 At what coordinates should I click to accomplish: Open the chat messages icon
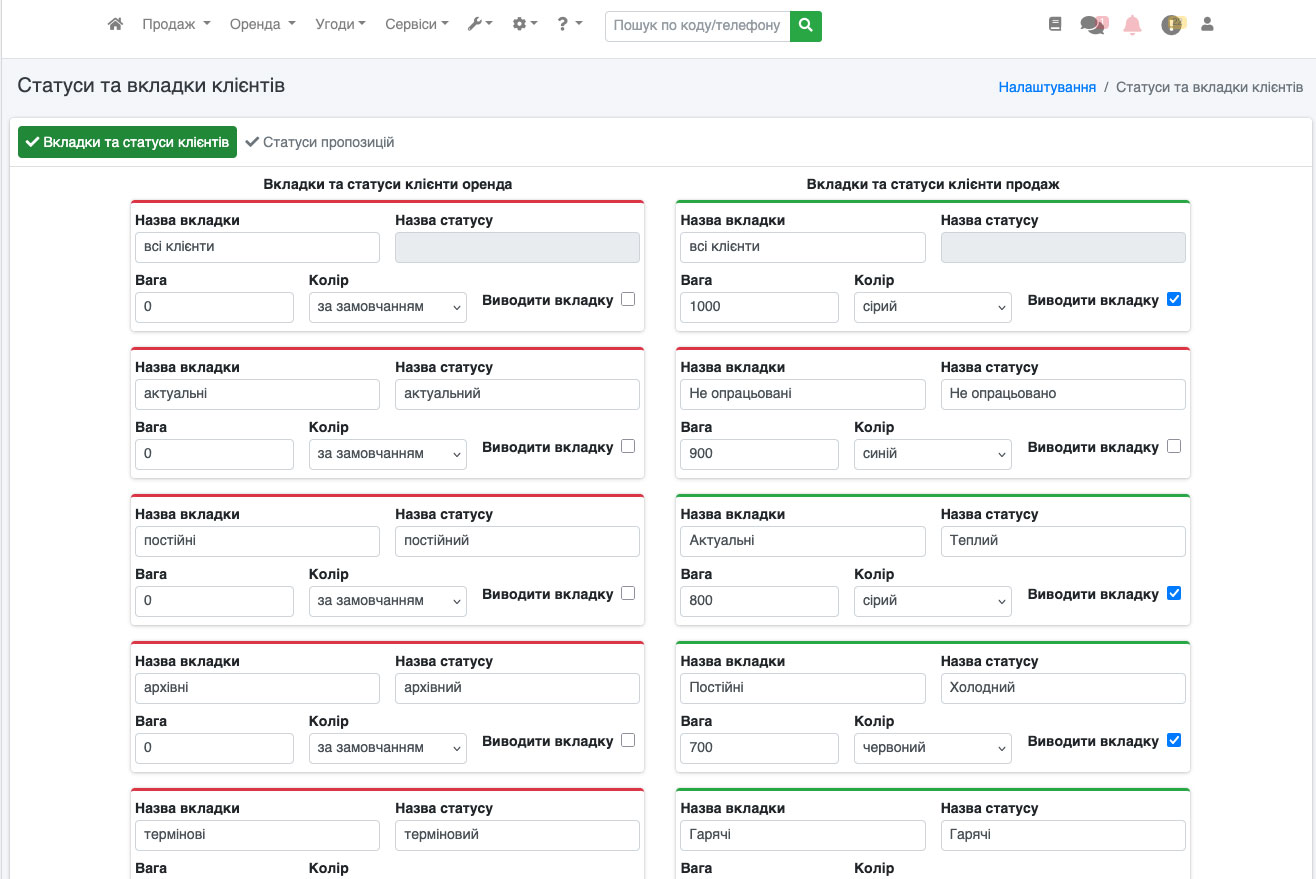(x=1094, y=25)
